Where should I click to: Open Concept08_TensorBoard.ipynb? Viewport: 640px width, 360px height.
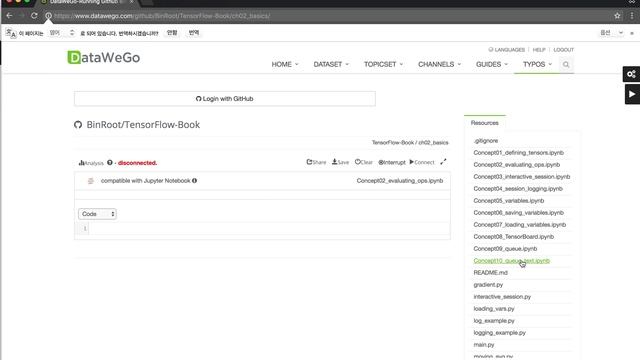point(513,236)
